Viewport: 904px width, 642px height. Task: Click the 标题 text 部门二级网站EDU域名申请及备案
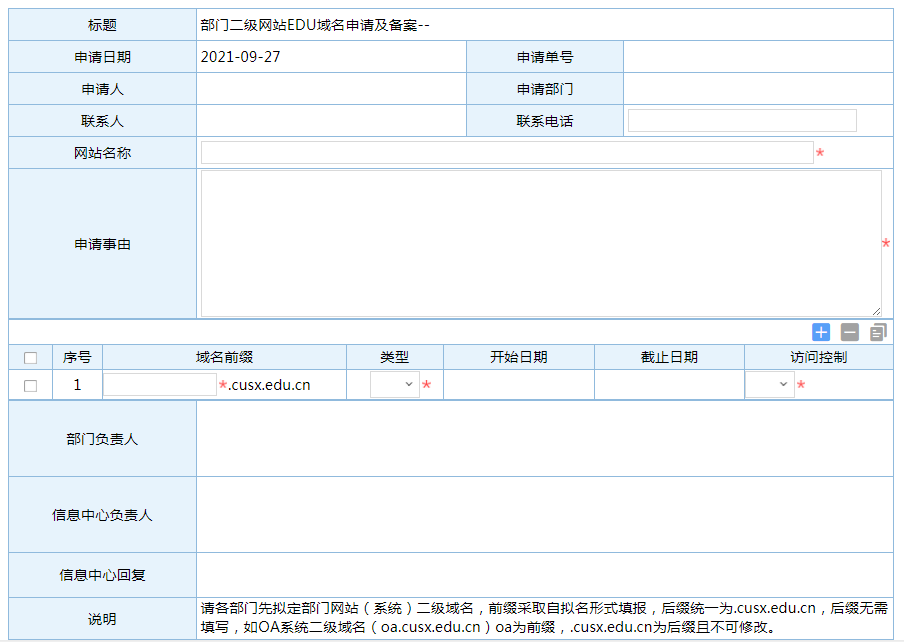(x=314, y=25)
